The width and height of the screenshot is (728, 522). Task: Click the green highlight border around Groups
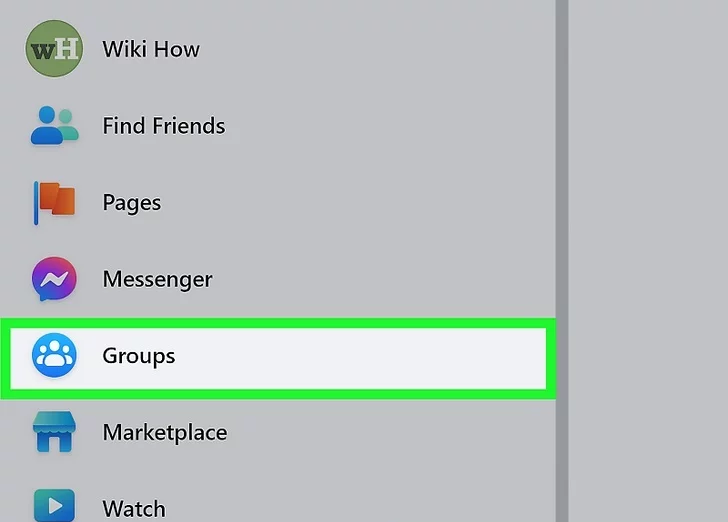click(280, 323)
